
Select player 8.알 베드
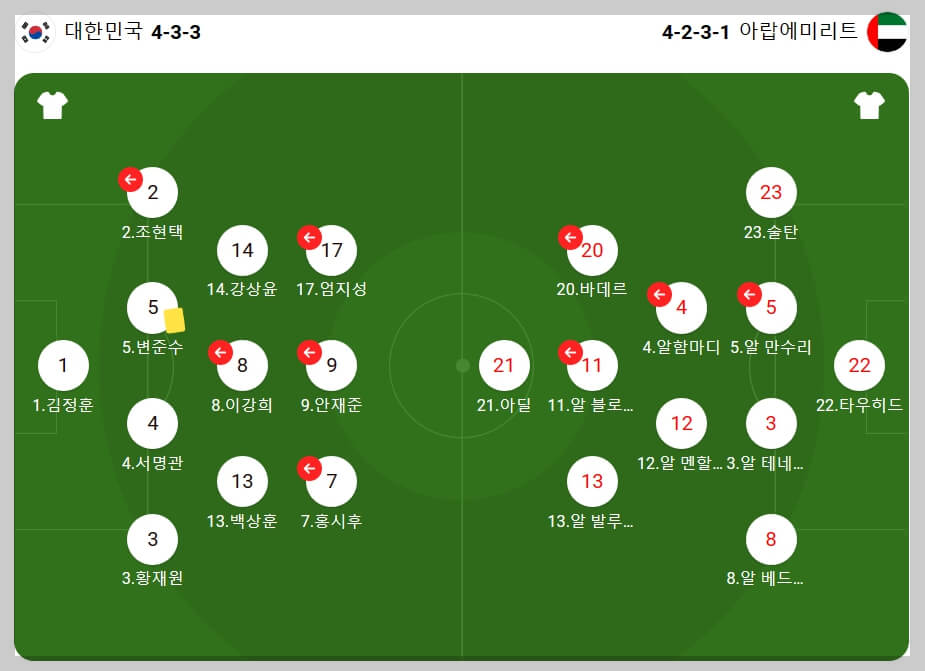coord(771,537)
